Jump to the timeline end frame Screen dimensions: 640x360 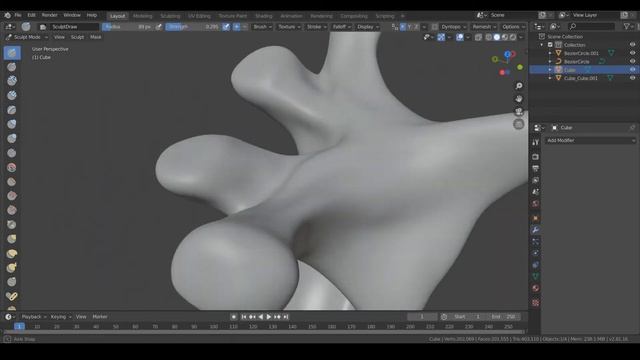(286, 317)
